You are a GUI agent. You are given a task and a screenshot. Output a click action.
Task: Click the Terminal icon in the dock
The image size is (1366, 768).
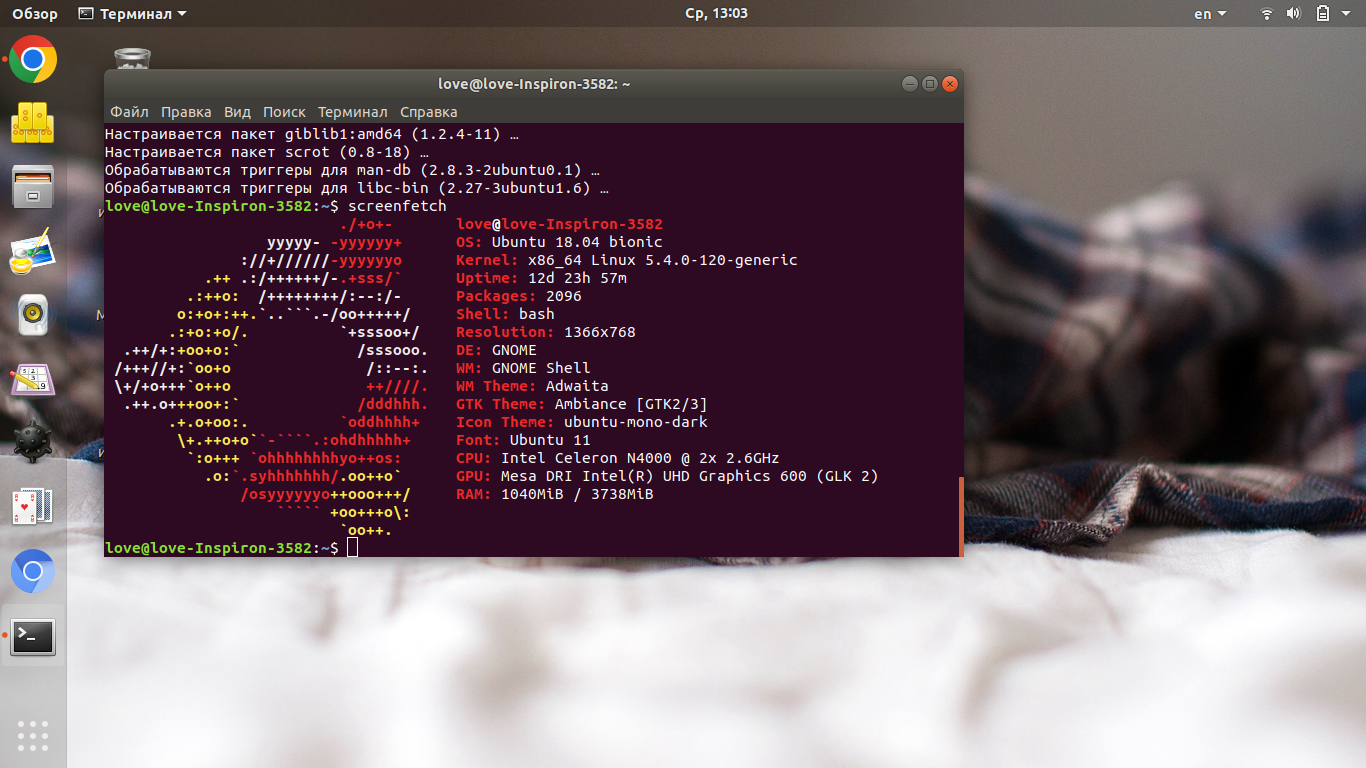(33, 636)
